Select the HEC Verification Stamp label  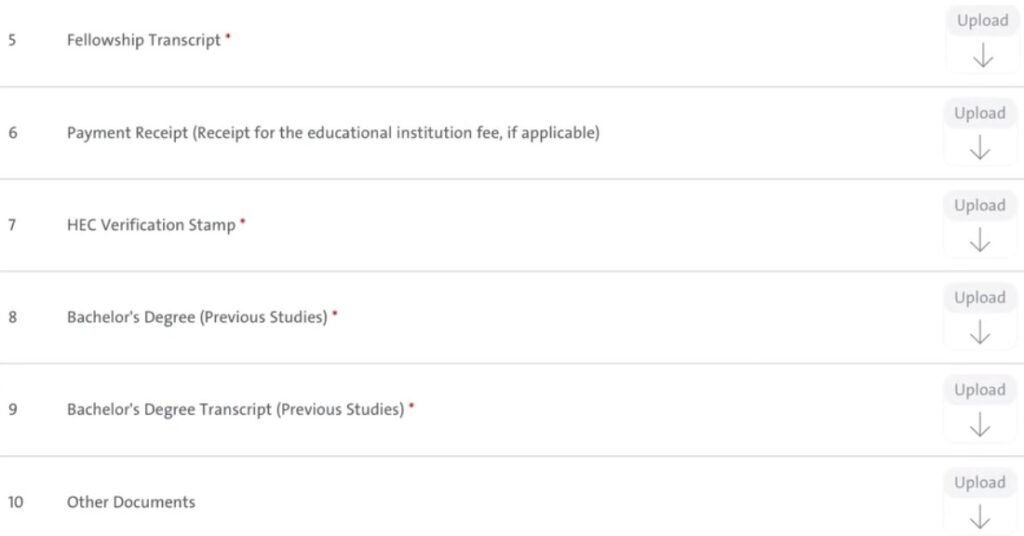coord(151,225)
